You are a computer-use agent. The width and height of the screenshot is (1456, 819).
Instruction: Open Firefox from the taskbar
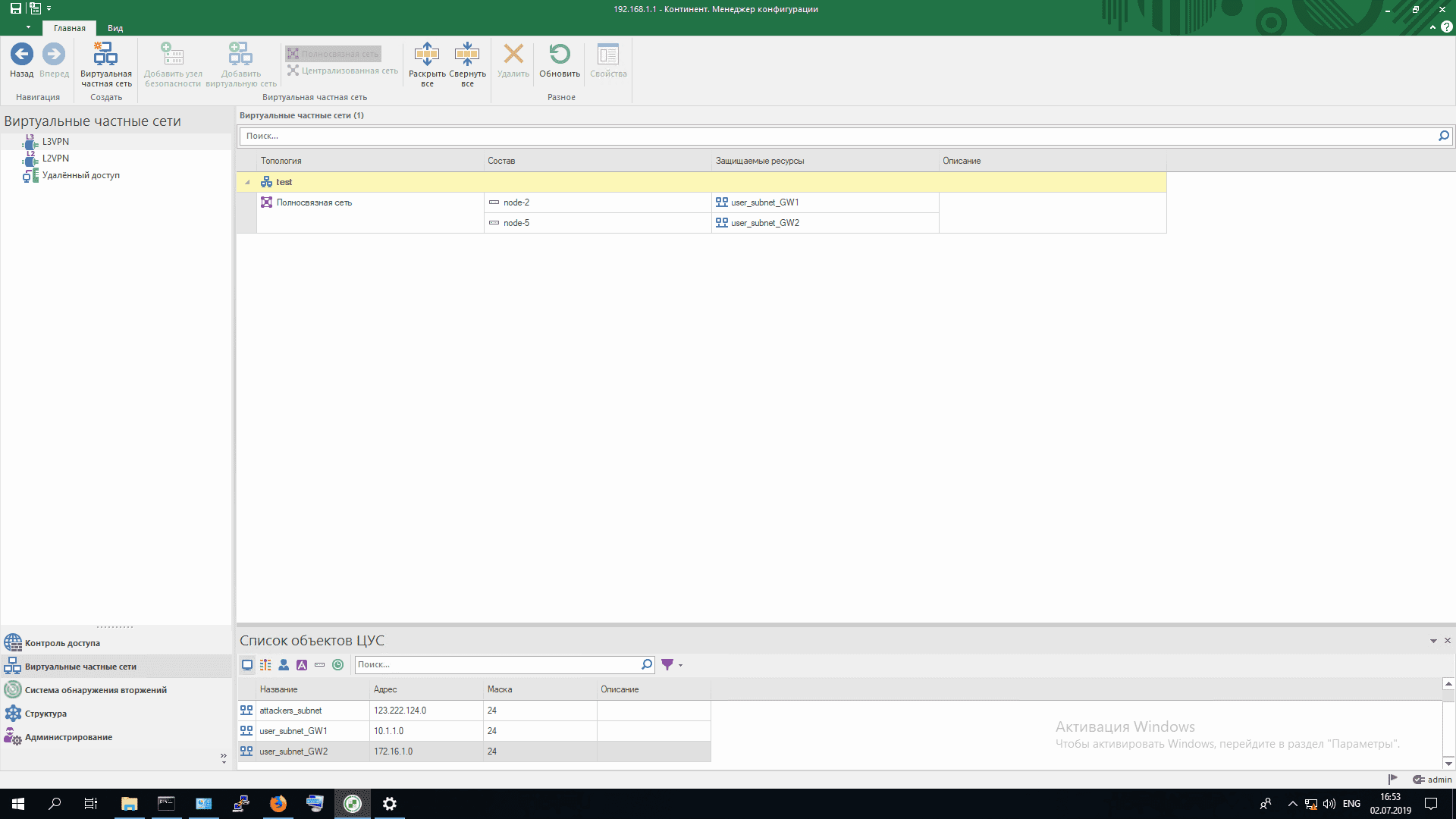click(x=278, y=804)
